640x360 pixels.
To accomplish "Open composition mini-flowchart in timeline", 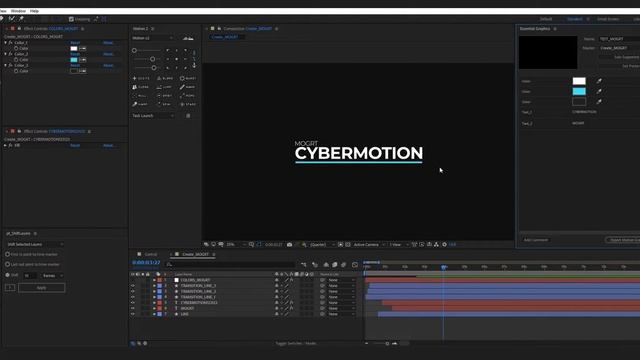I will pyautogui.click(x=303, y=265).
